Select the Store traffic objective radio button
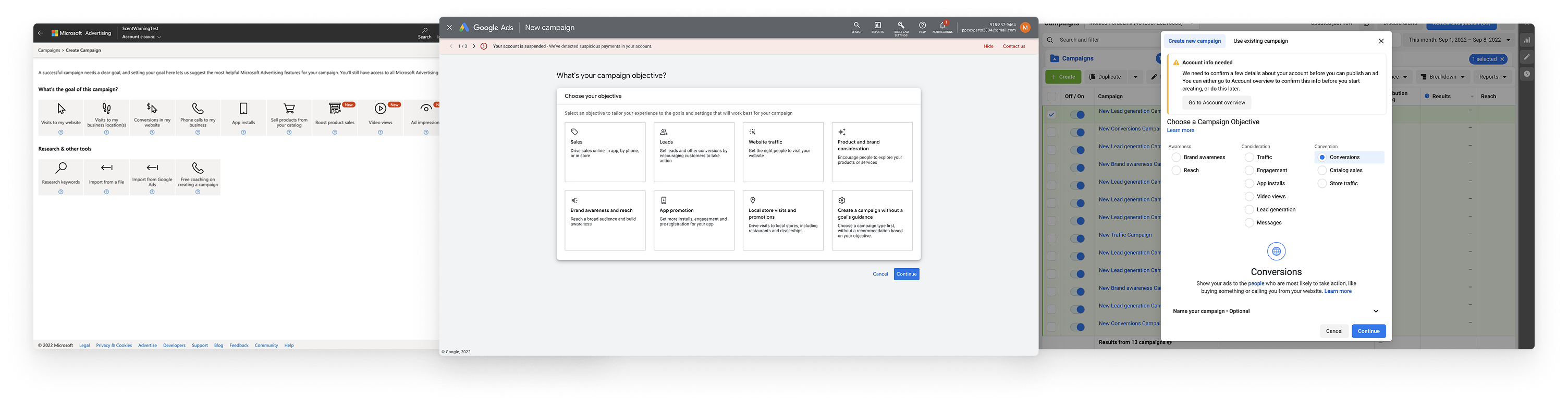This screenshot has width=1568, height=406. tap(1322, 184)
